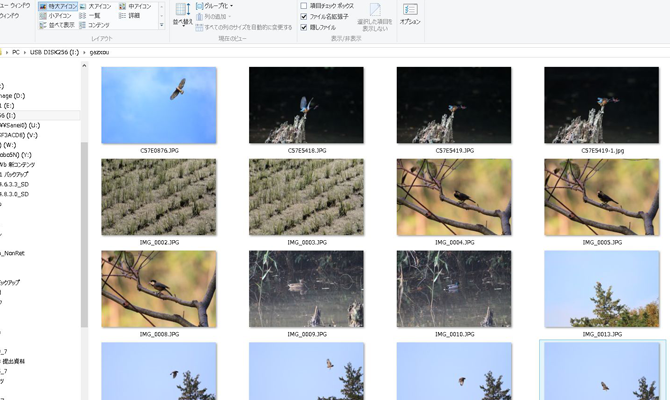The image size is (670, 400).
Task: Select the IMG_0009.JPG duck thumbnail
Action: pyautogui.click(x=306, y=289)
